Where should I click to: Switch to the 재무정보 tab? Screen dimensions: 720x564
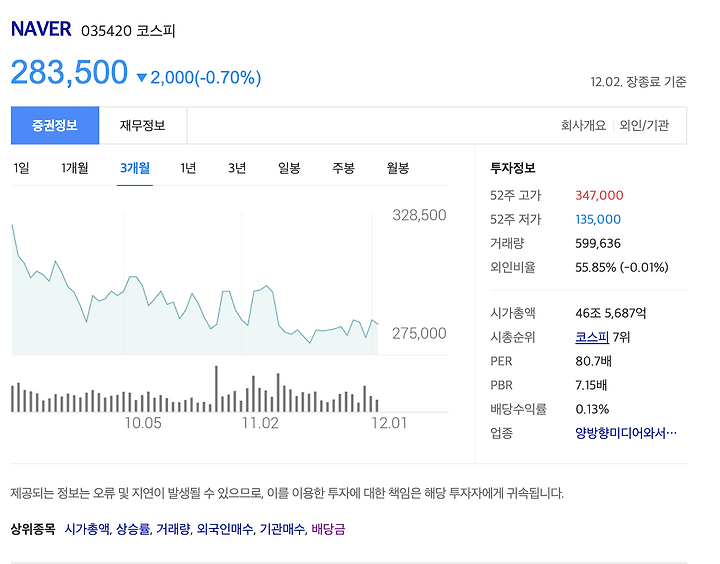(x=143, y=125)
